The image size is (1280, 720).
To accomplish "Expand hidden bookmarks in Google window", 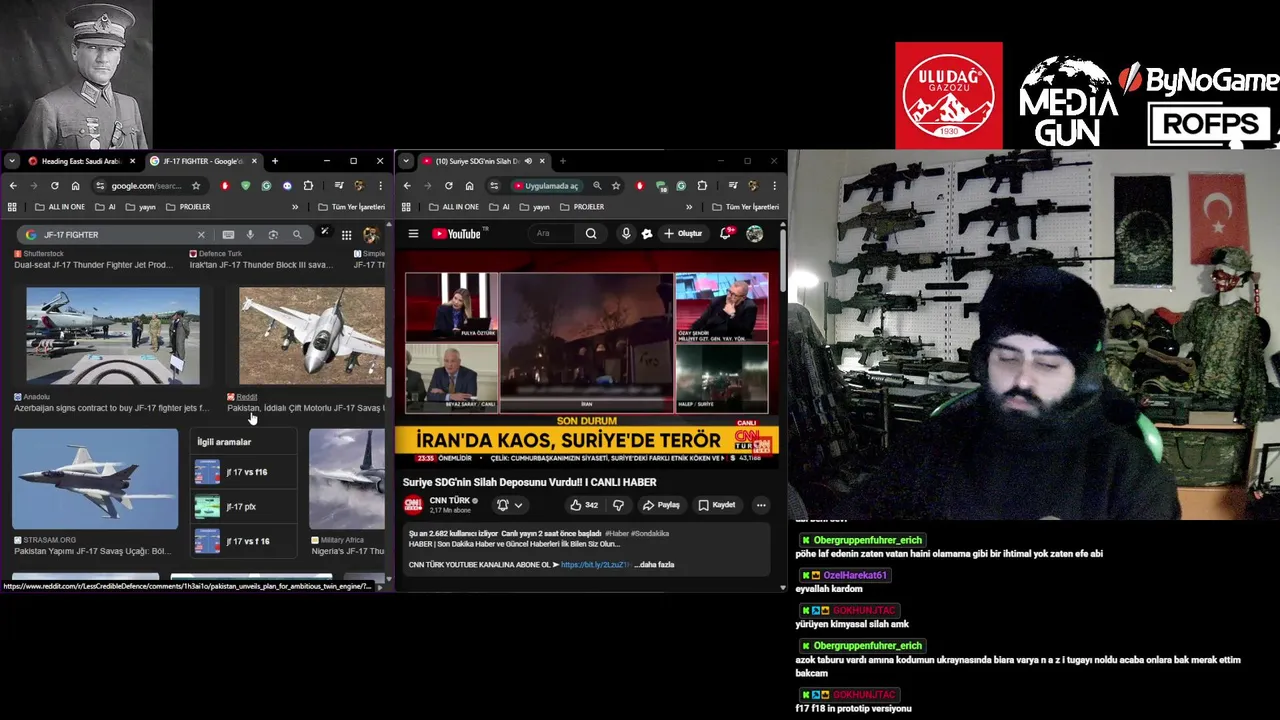I will click(x=295, y=207).
